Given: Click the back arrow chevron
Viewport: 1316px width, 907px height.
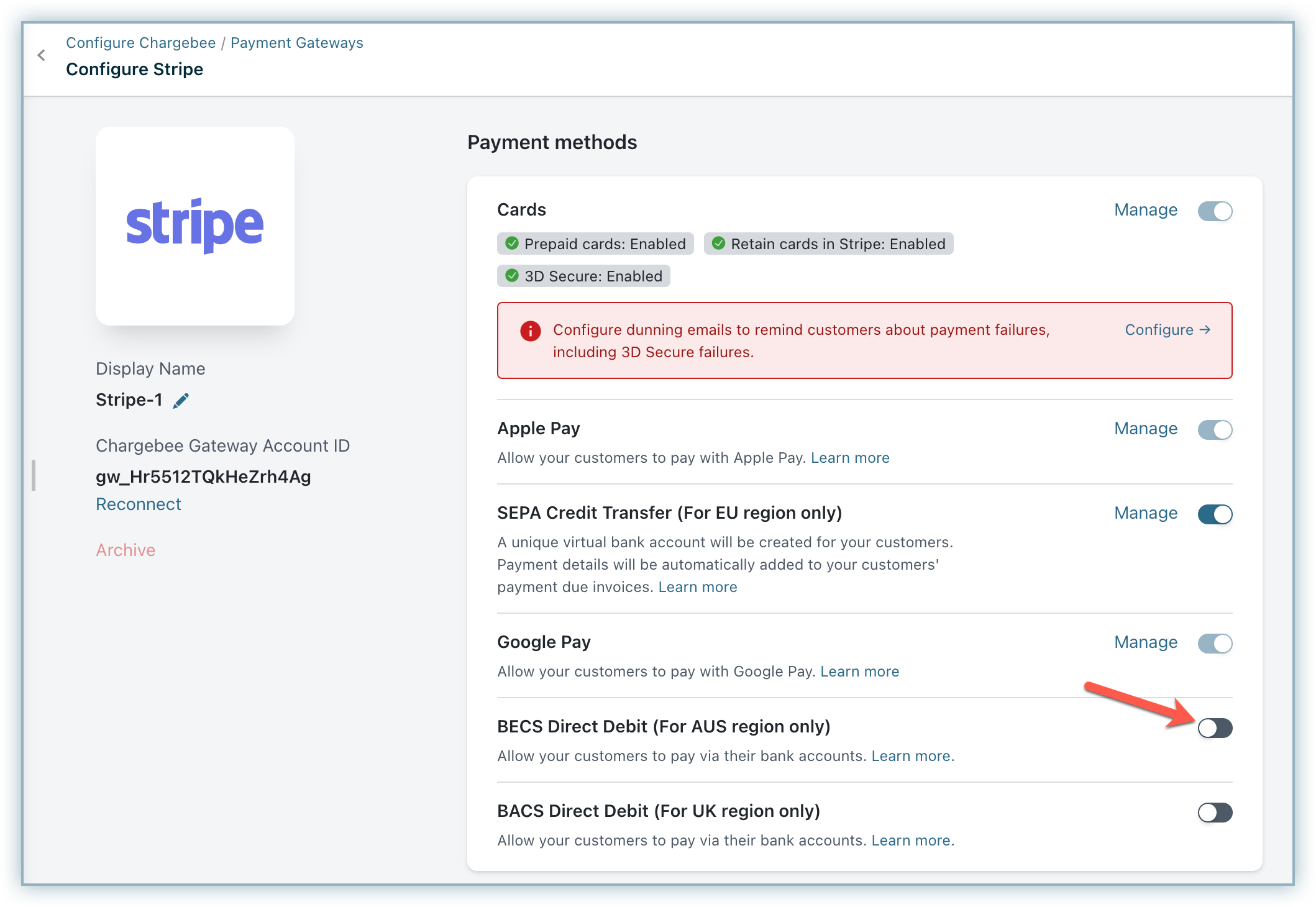Looking at the screenshot, I should tap(42, 55).
